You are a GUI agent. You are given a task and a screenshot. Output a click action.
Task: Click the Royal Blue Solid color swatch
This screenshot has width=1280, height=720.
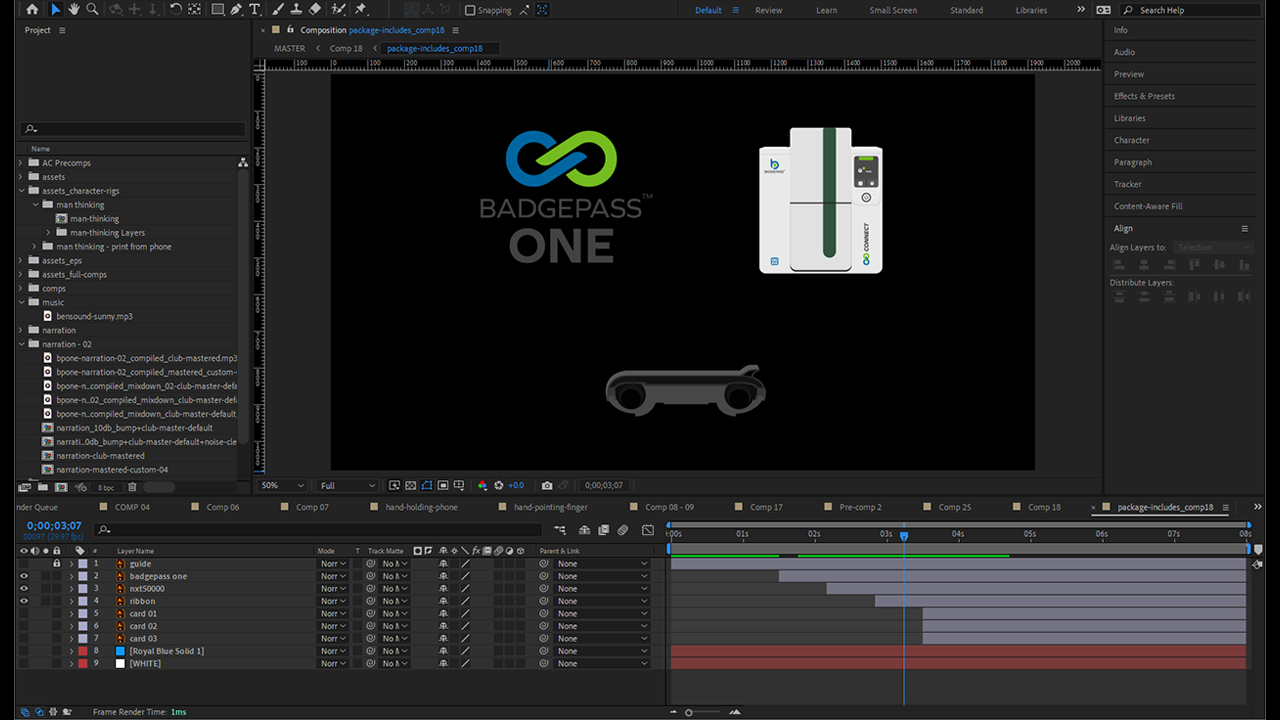tap(120, 651)
